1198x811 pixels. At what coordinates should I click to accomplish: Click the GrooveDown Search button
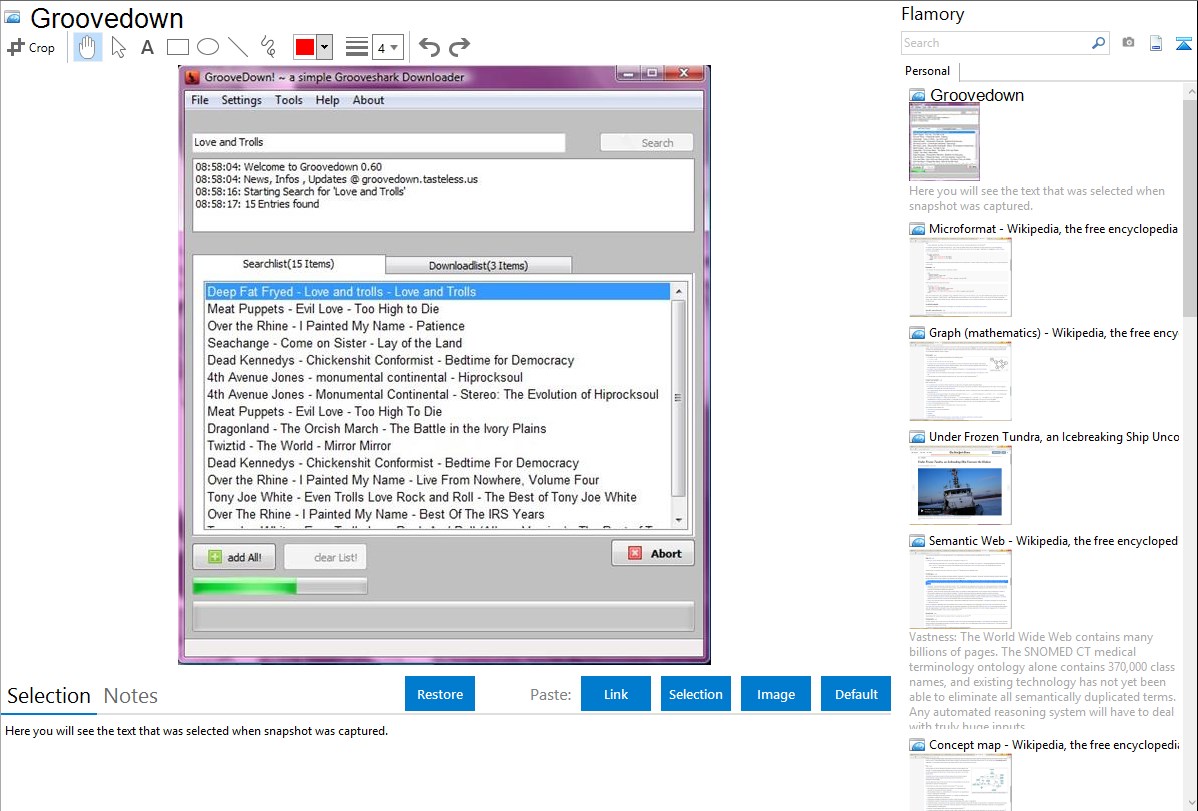coord(647,143)
